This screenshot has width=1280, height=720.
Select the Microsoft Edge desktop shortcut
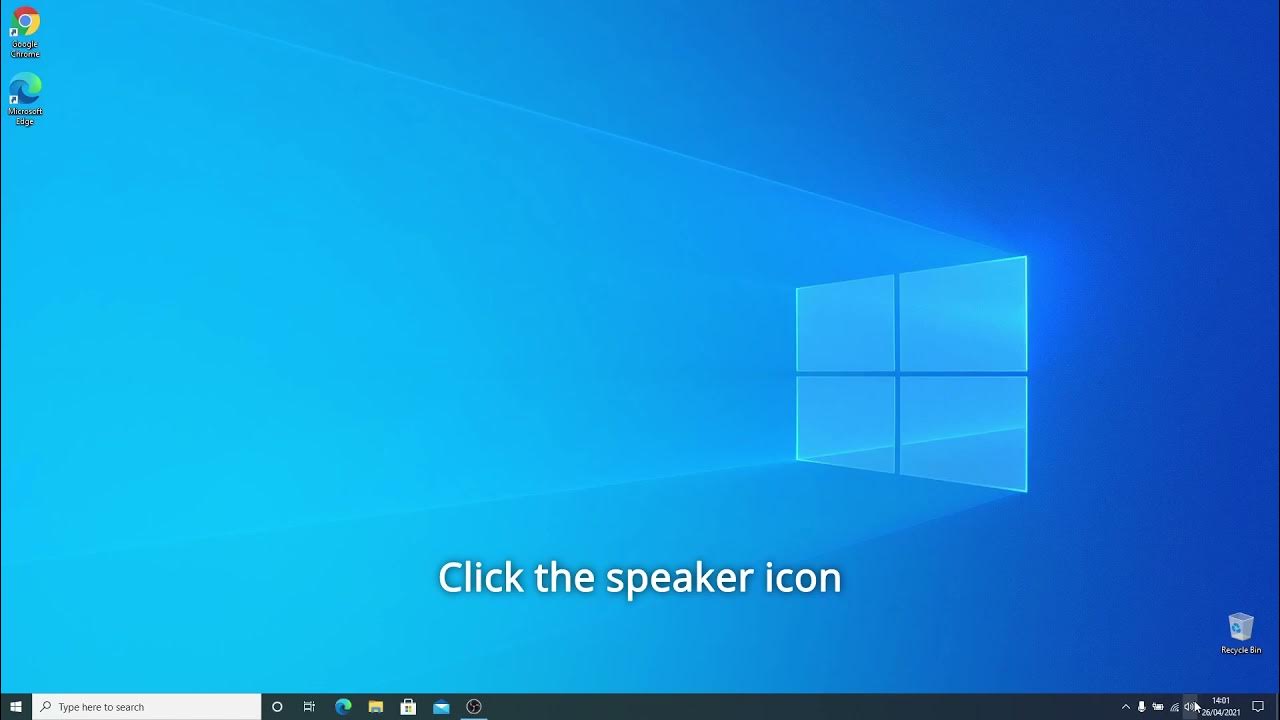(25, 99)
